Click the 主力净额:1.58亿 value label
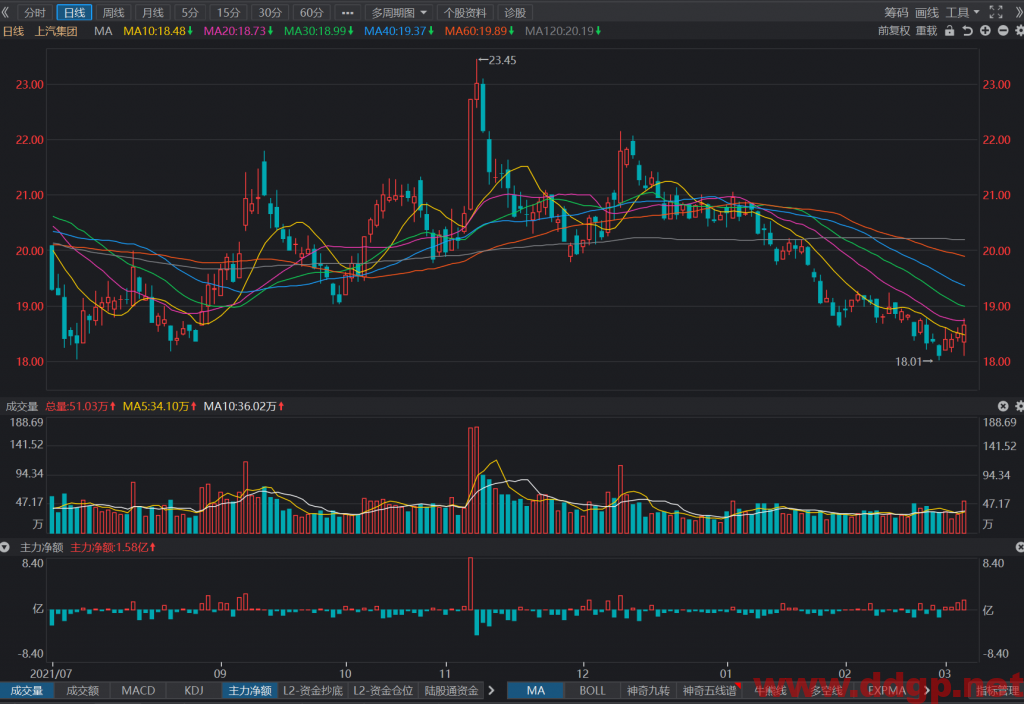The image size is (1024, 704). (x=112, y=547)
